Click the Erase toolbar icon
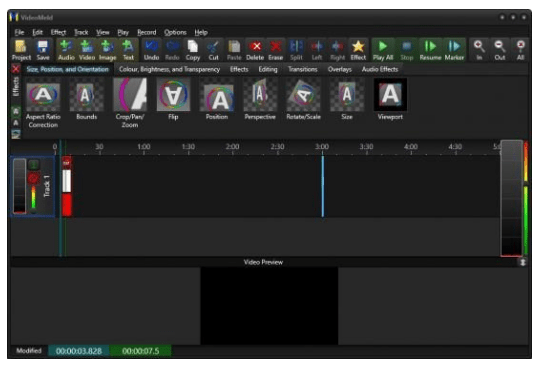 click(x=276, y=50)
